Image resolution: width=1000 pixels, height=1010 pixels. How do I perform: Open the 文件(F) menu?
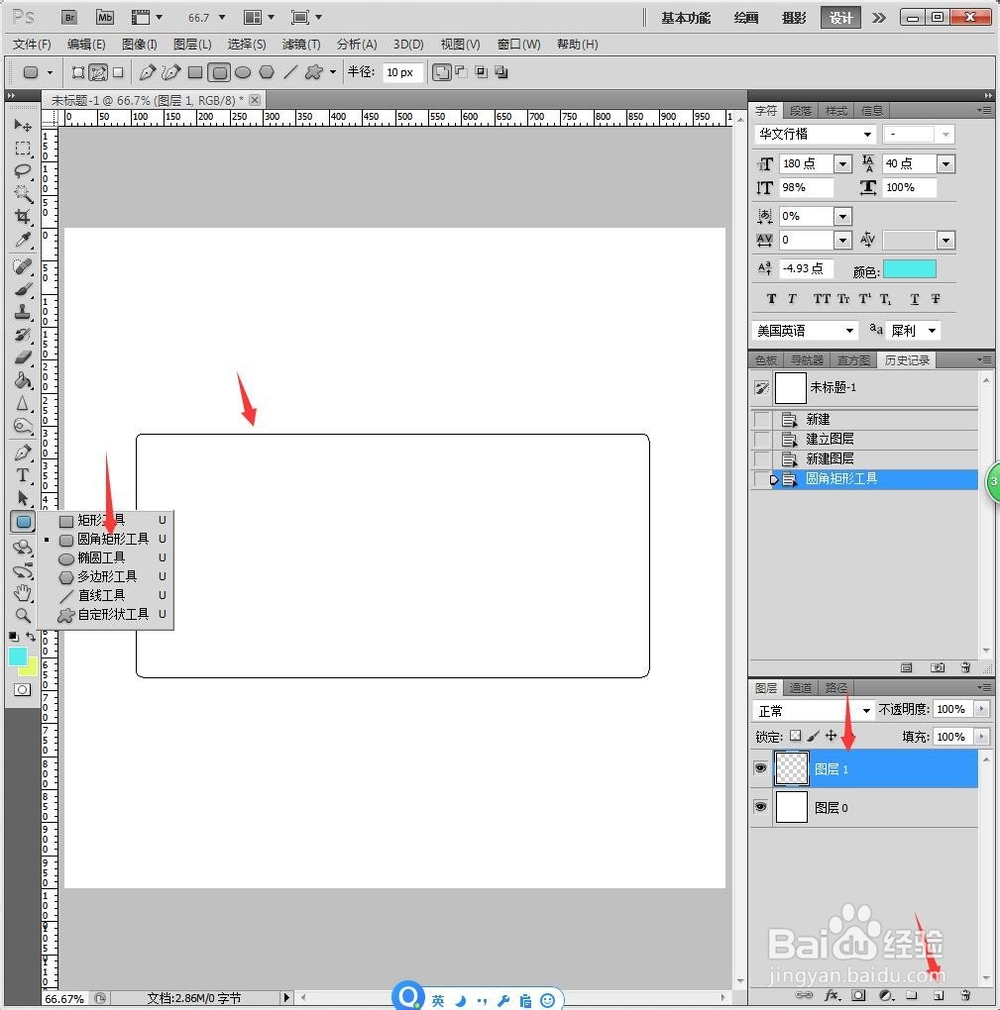tap(32, 44)
